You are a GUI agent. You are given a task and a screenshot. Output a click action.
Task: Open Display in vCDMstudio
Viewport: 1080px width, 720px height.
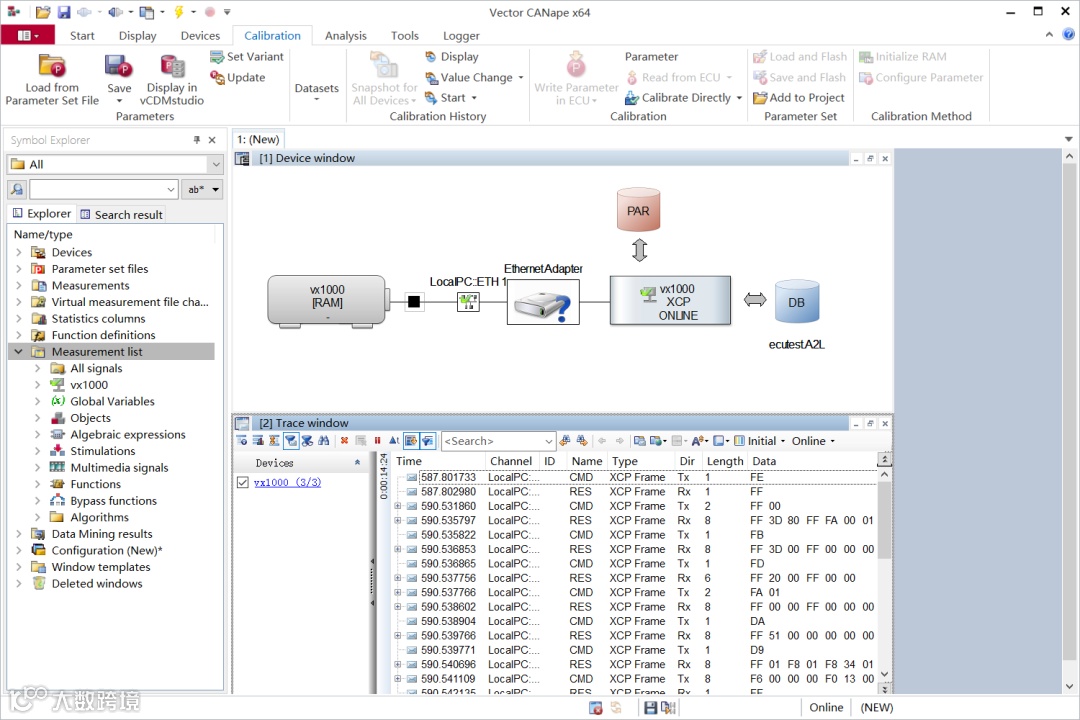pos(172,80)
